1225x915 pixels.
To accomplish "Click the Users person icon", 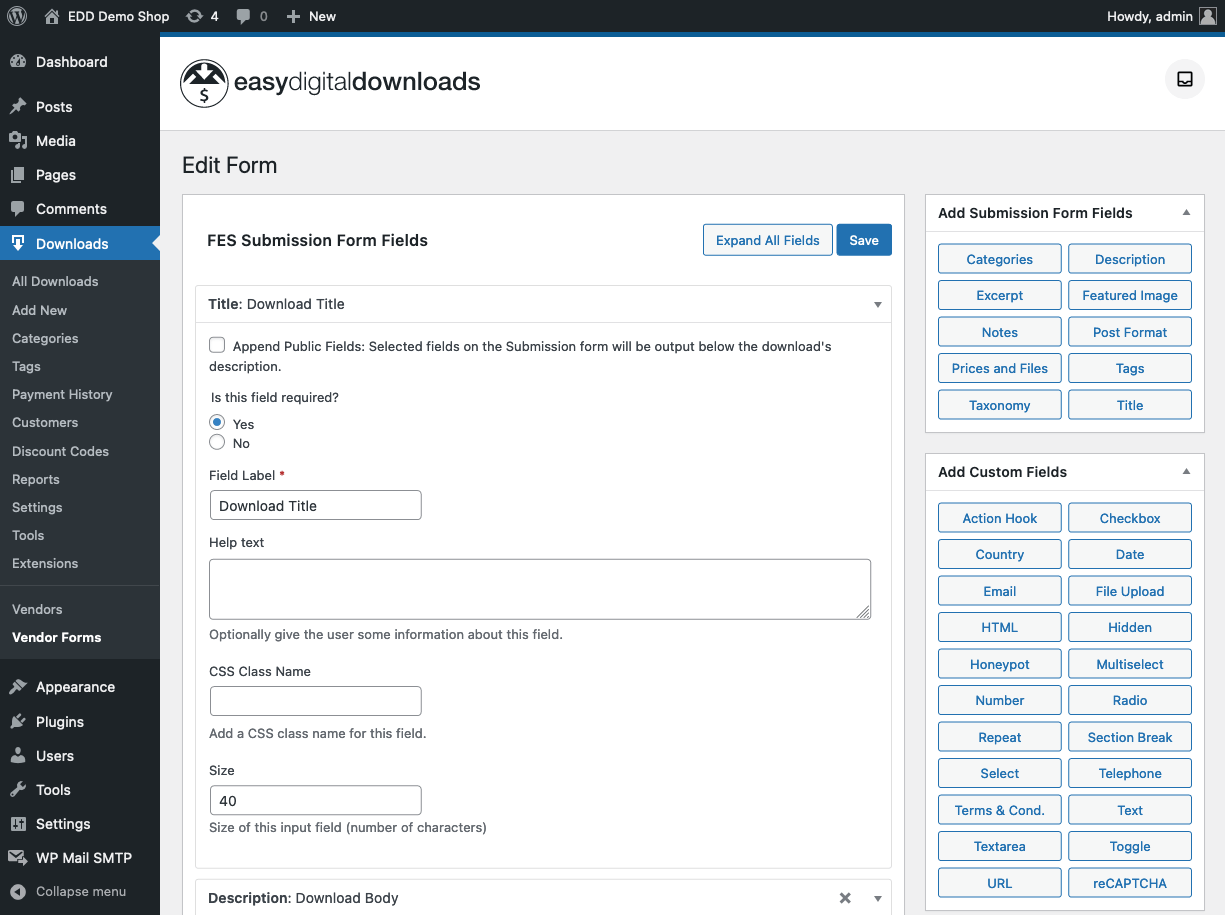I will pos(18,756).
